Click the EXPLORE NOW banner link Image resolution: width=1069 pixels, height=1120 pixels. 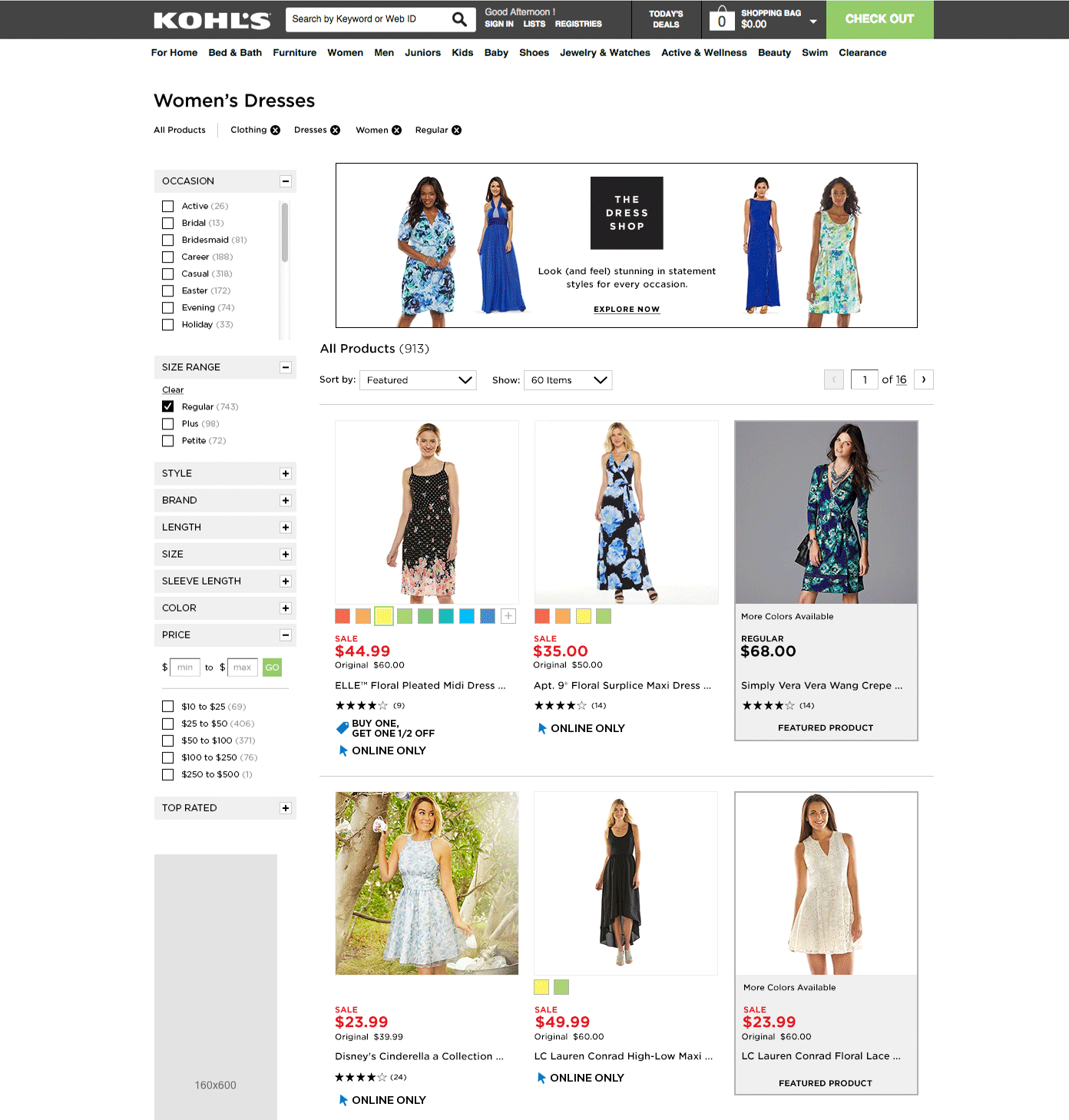pyautogui.click(x=627, y=310)
